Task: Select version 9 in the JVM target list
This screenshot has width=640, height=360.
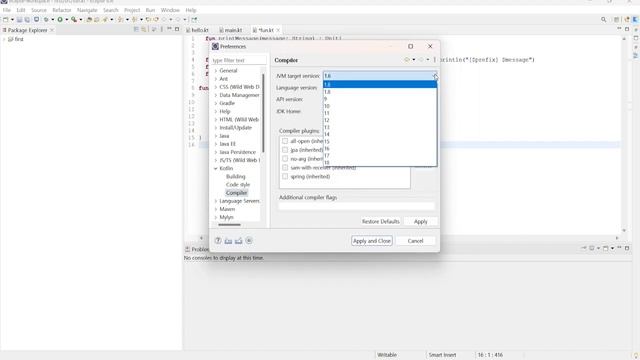Action: pos(380,99)
